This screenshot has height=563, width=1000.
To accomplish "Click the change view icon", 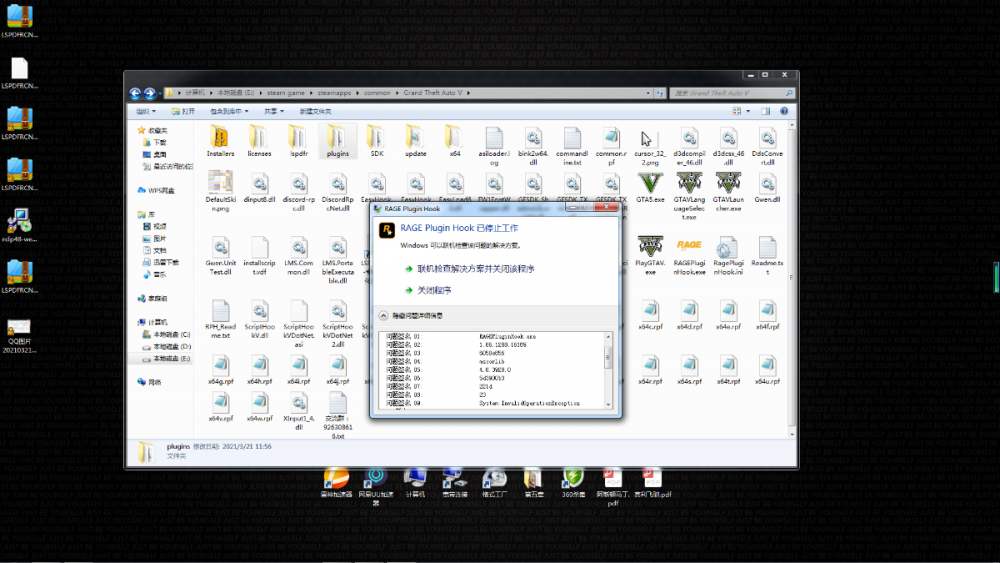I will pyautogui.click(x=737, y=111).
